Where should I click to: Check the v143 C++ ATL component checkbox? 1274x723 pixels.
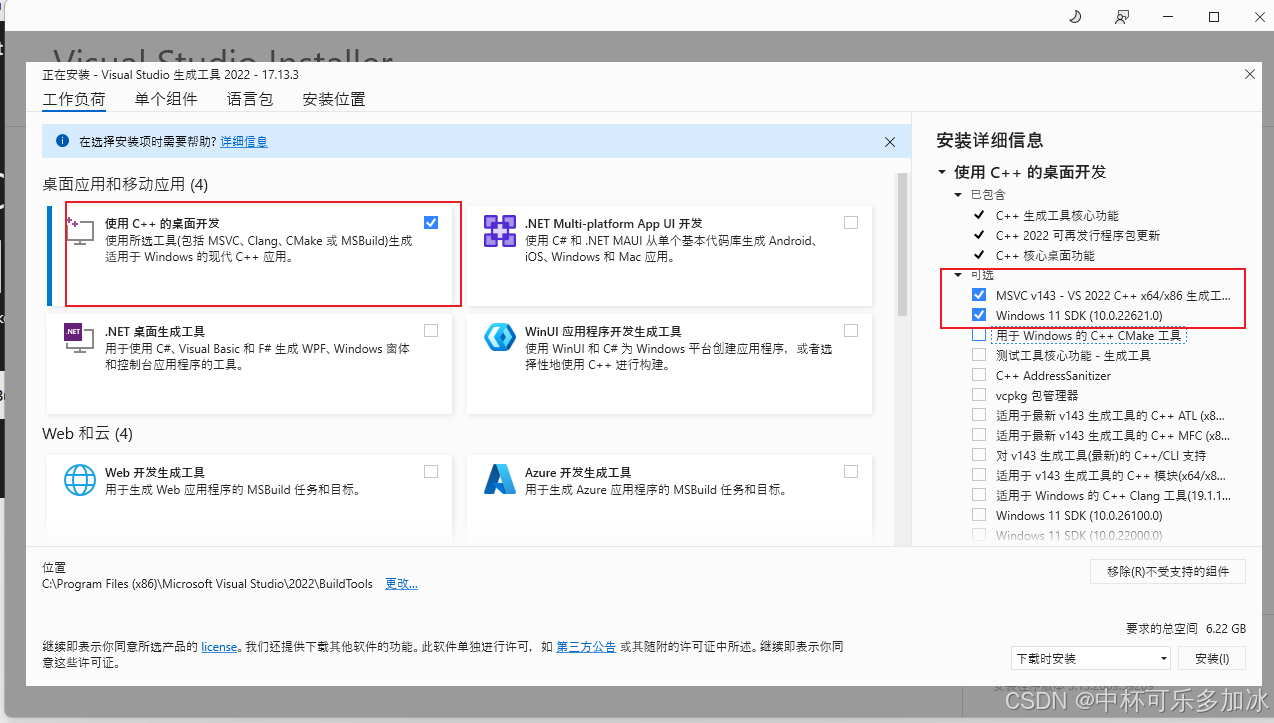coord(979,415)
